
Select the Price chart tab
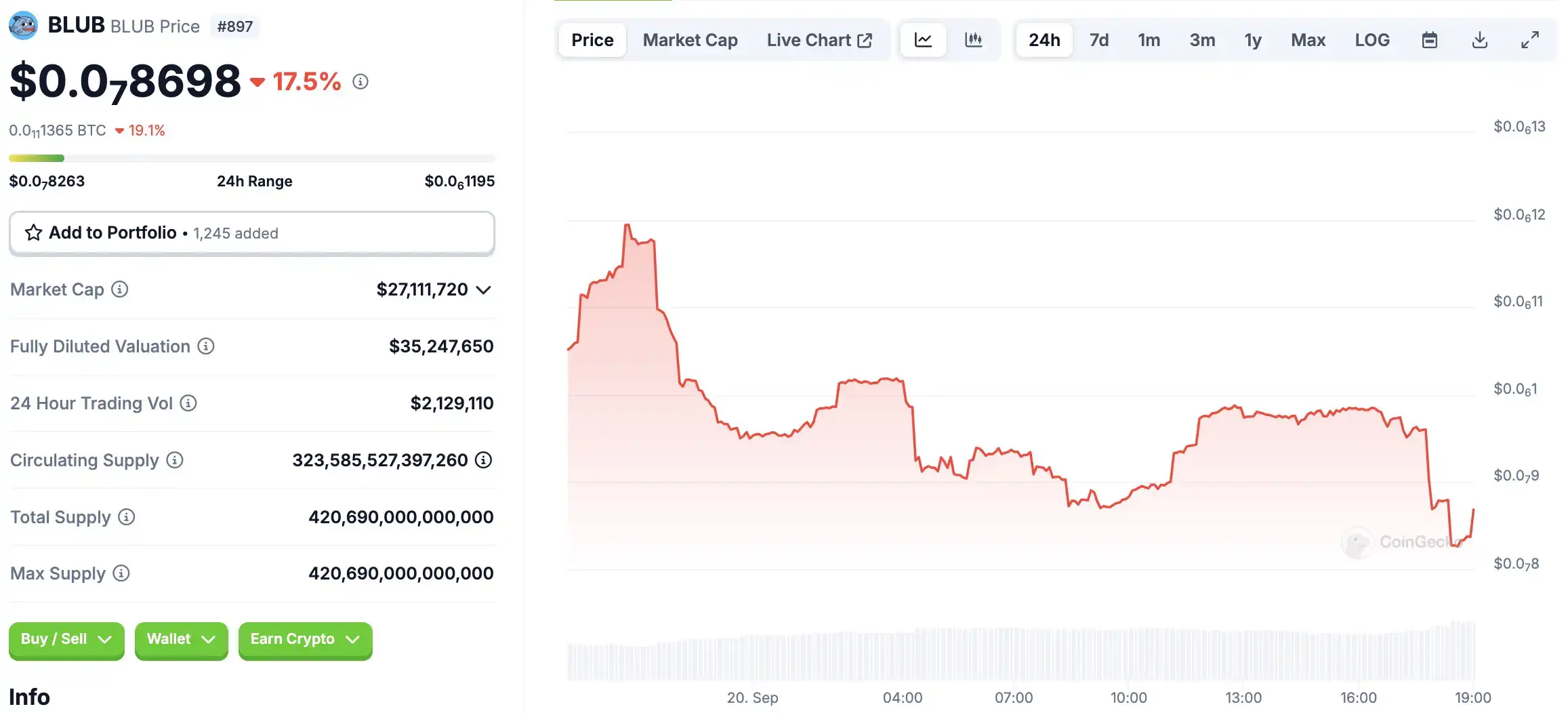coord(592,40)
